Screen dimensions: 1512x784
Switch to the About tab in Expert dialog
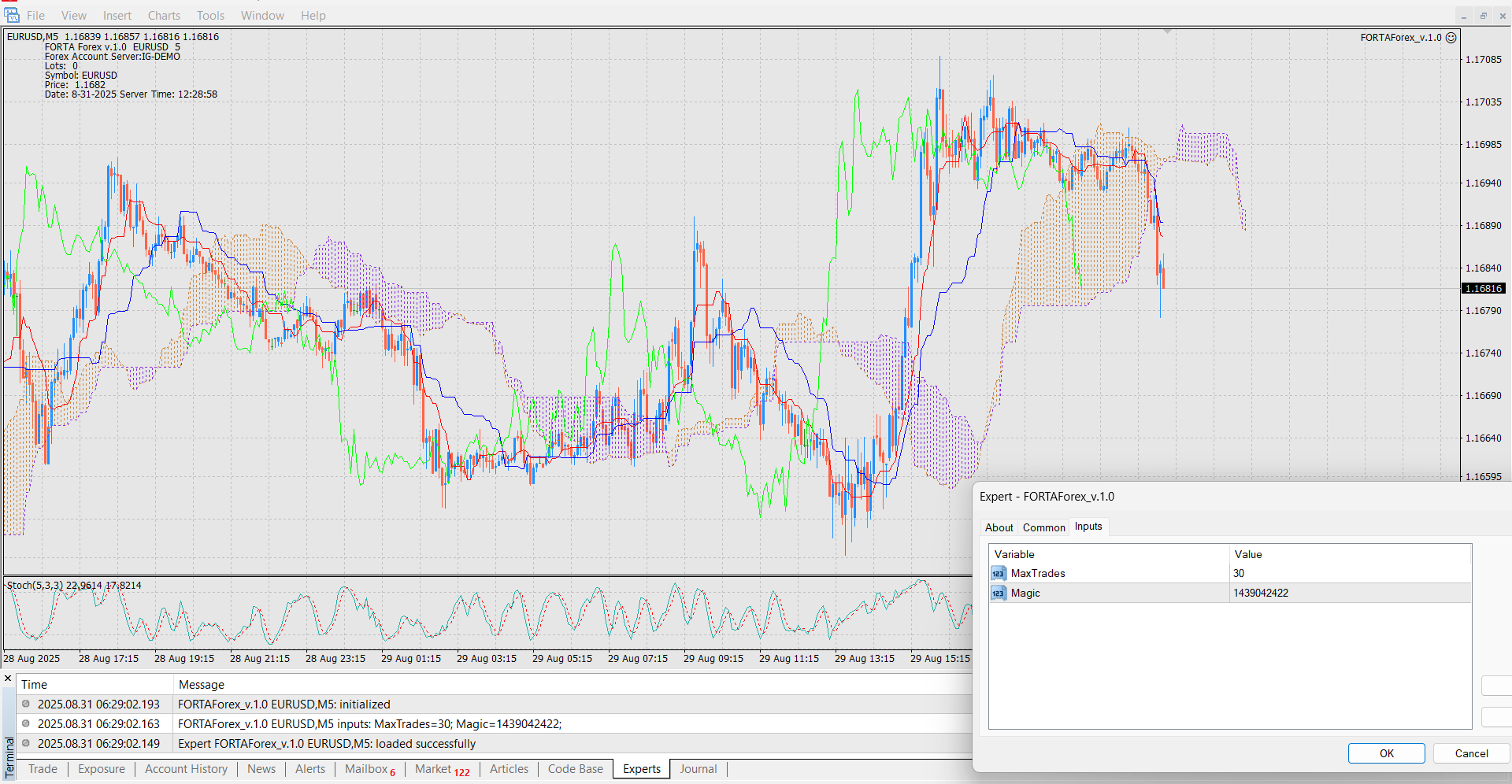tap(999, 527)
